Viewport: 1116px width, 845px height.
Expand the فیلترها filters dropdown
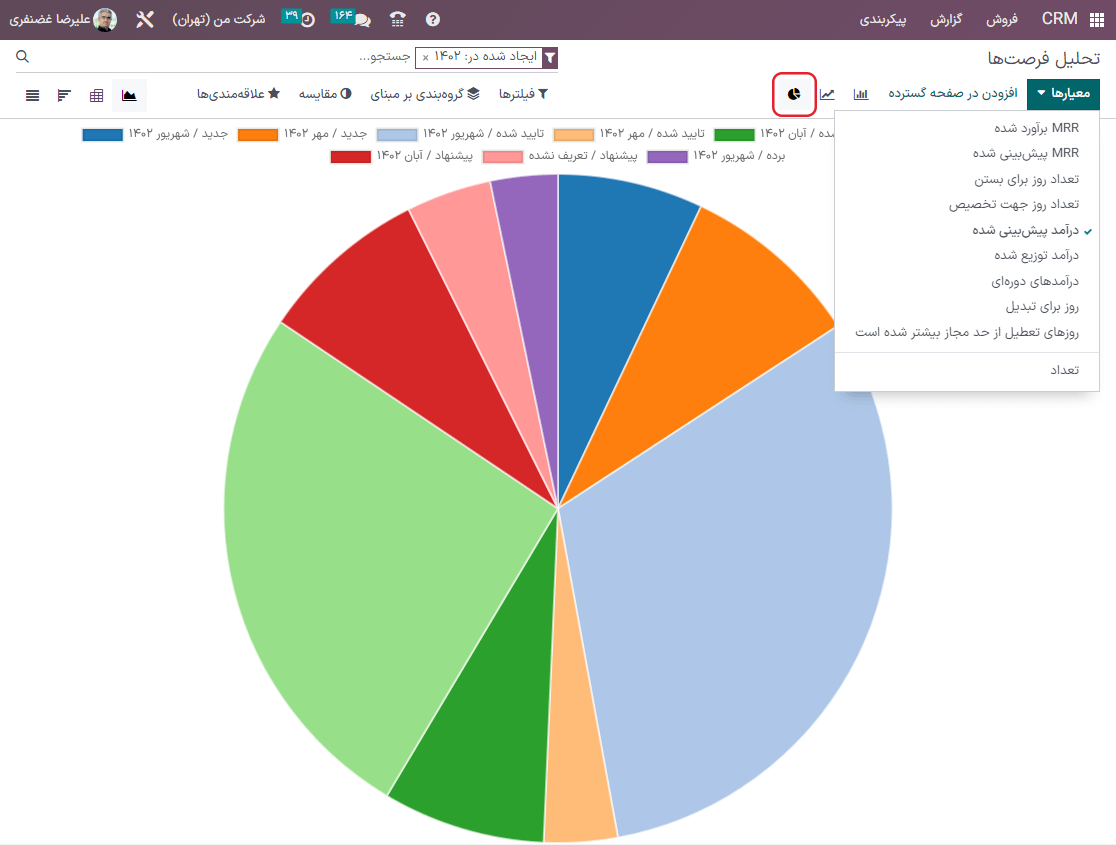click(524, 93)
